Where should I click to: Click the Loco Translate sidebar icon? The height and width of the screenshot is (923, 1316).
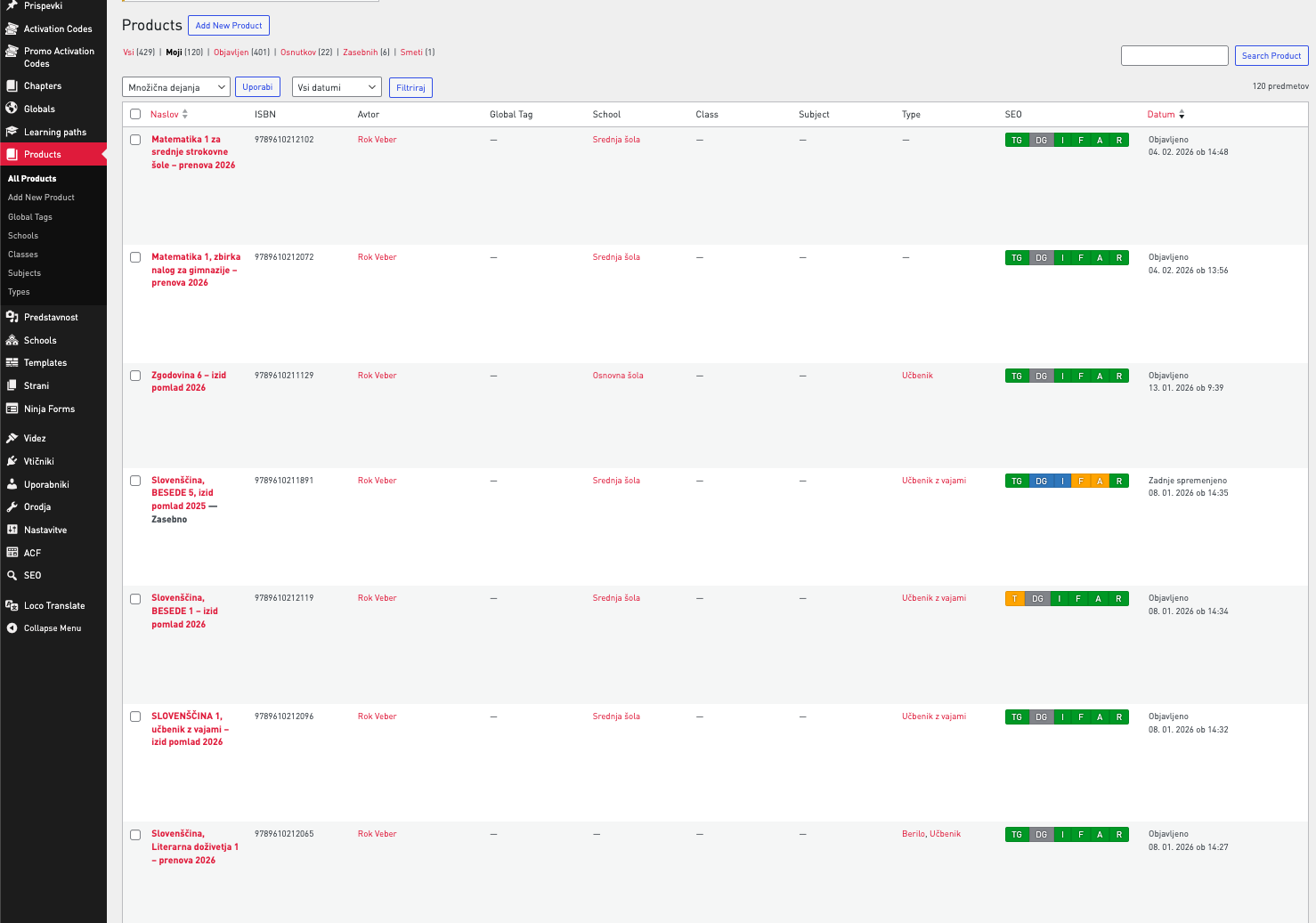click(12, 605)
